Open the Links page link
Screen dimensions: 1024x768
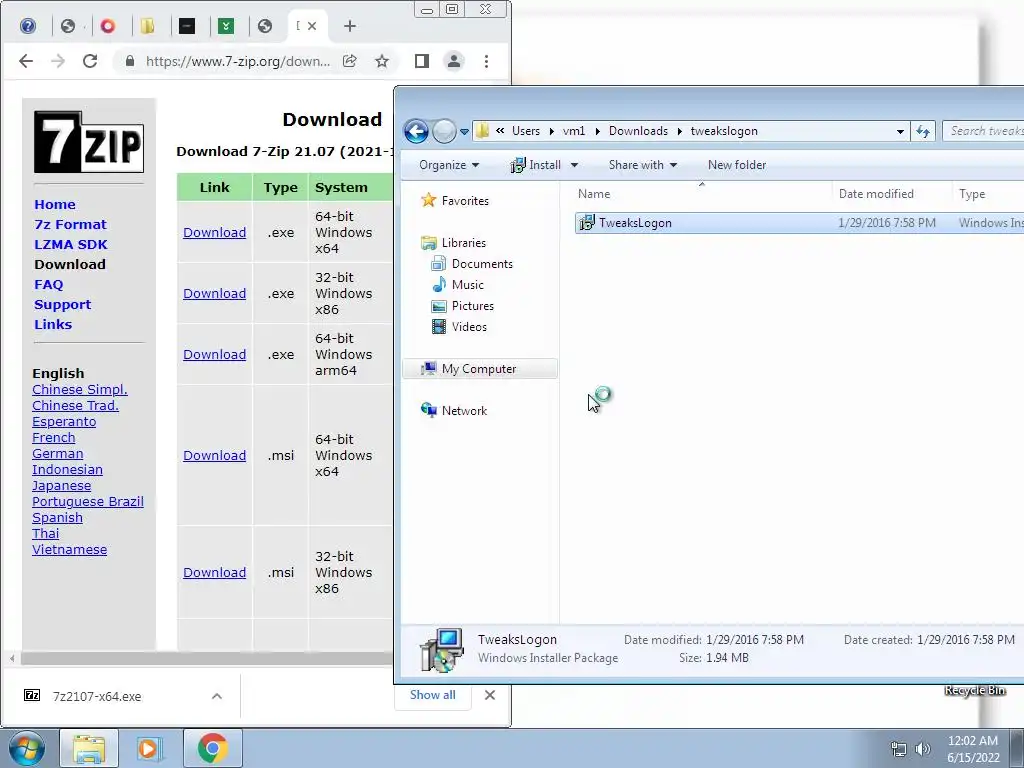click(x=53, y=325)
